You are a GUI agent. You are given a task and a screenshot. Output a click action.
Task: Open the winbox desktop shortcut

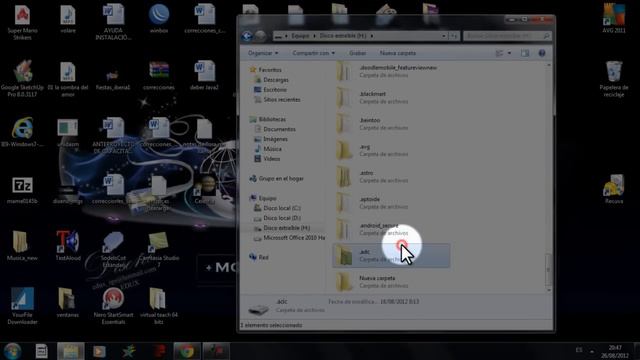click(x=159, y=19)
